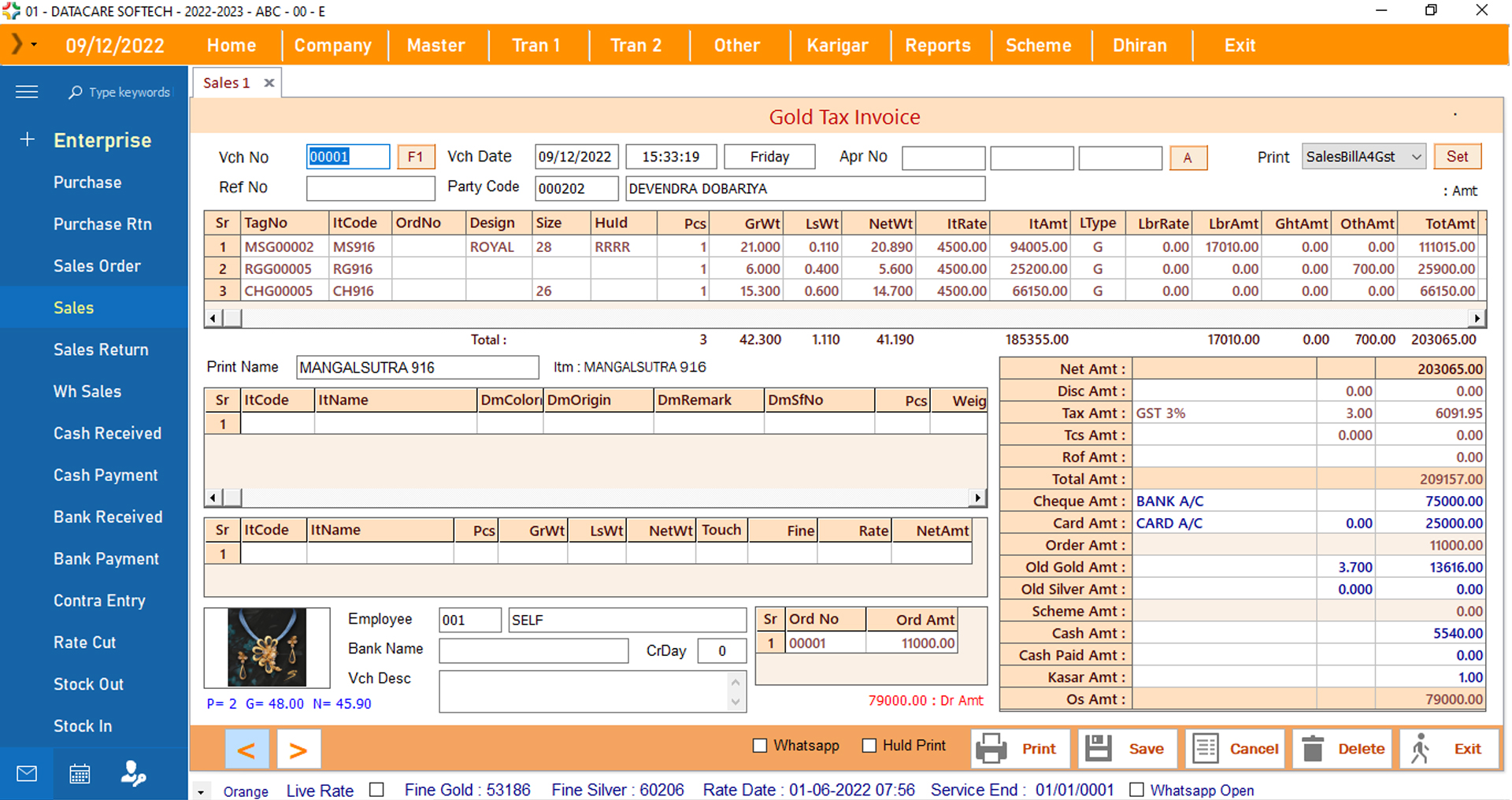Open the calendar icon in the sidebar footer
The image size is (1512, 800).
[80, 774]
